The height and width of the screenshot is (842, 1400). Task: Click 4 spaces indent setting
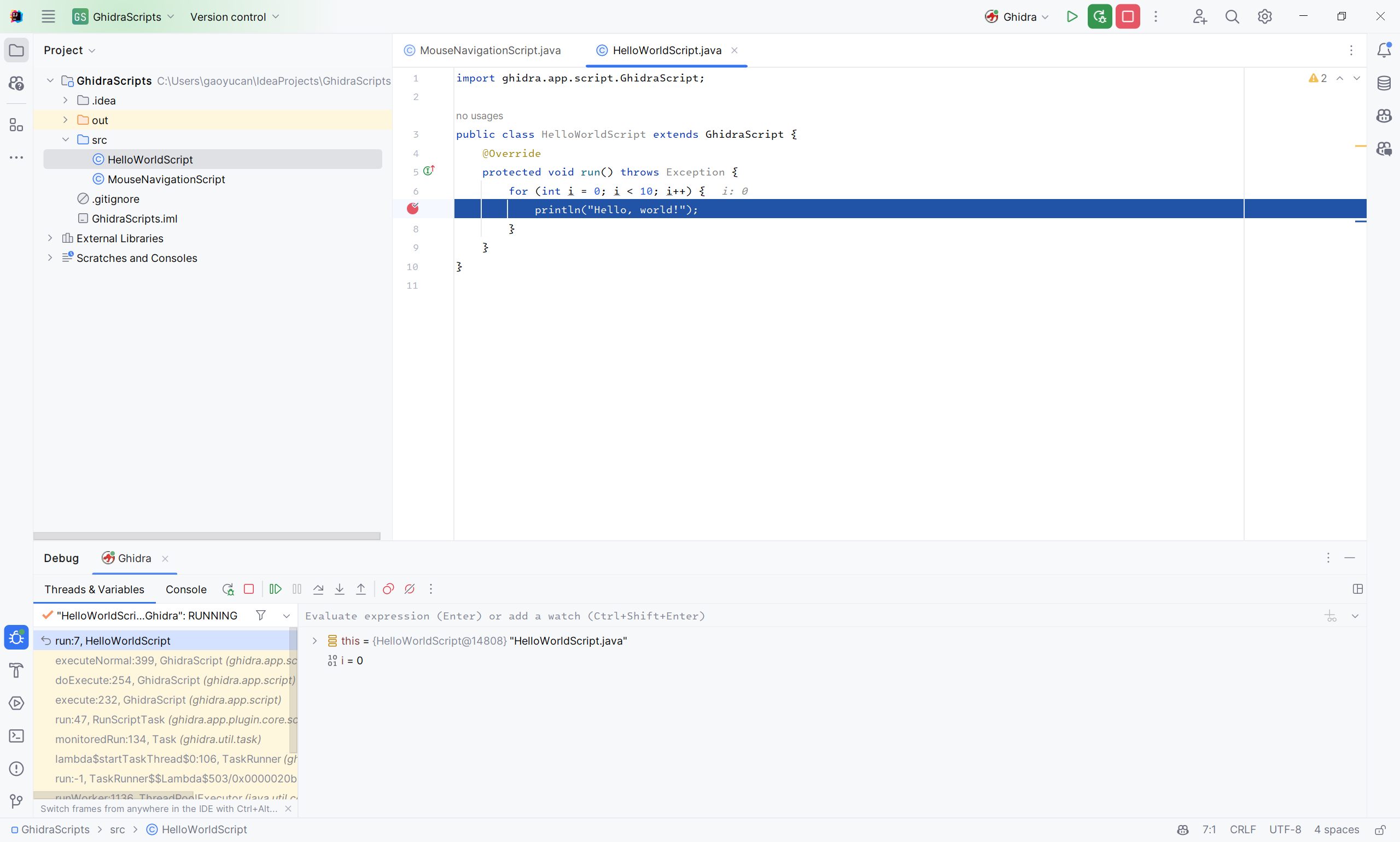(1336, 829)
